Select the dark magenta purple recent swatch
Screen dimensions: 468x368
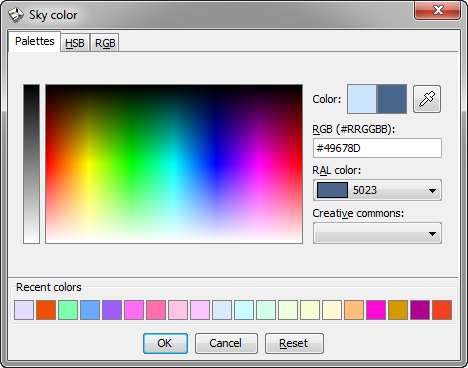pyautogui.click(x=420, y=310)
